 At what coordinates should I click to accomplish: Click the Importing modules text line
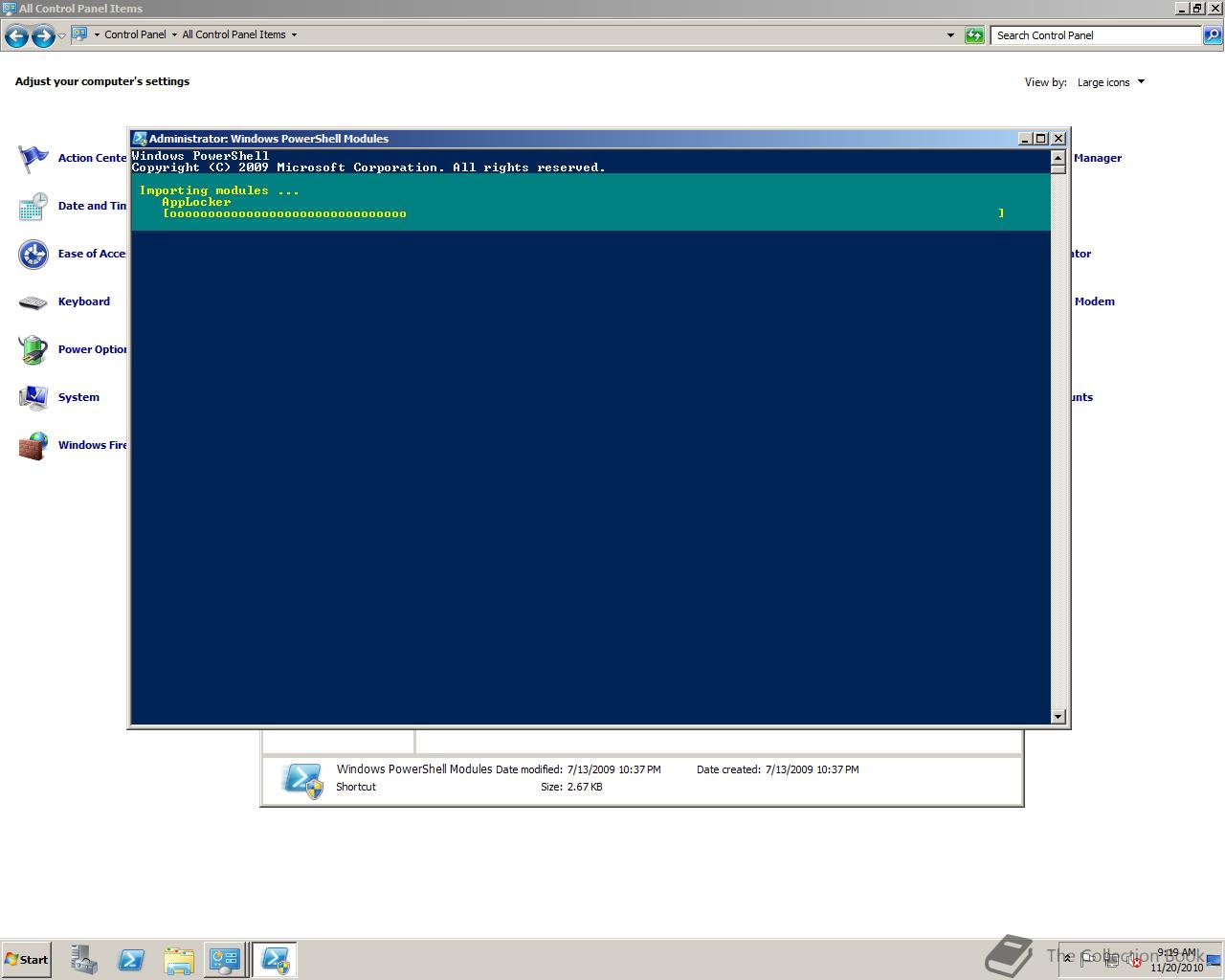coord(219,190)
